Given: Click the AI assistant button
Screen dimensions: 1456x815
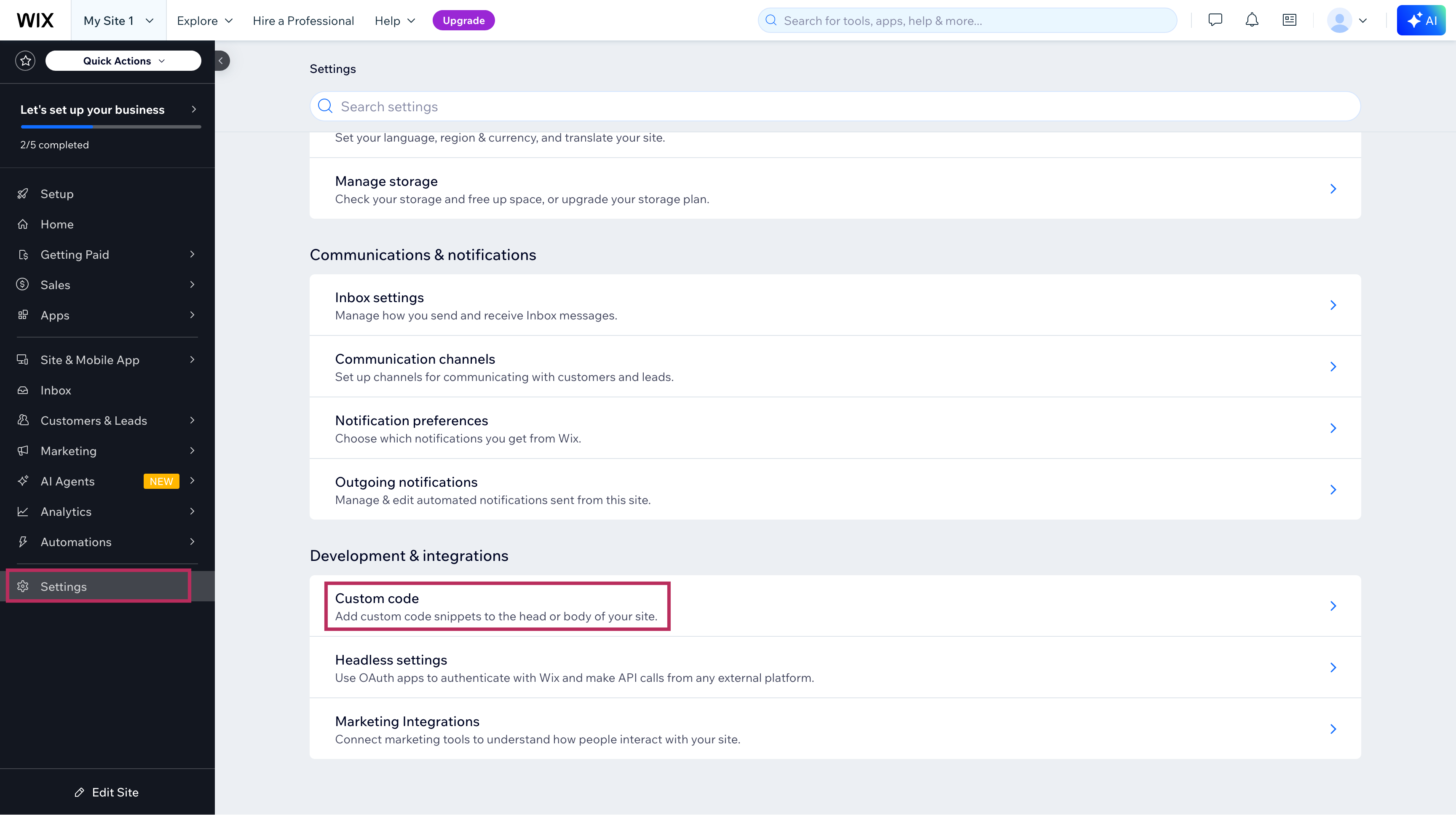Looking at the screenshot, I should tap(1421, 20).
